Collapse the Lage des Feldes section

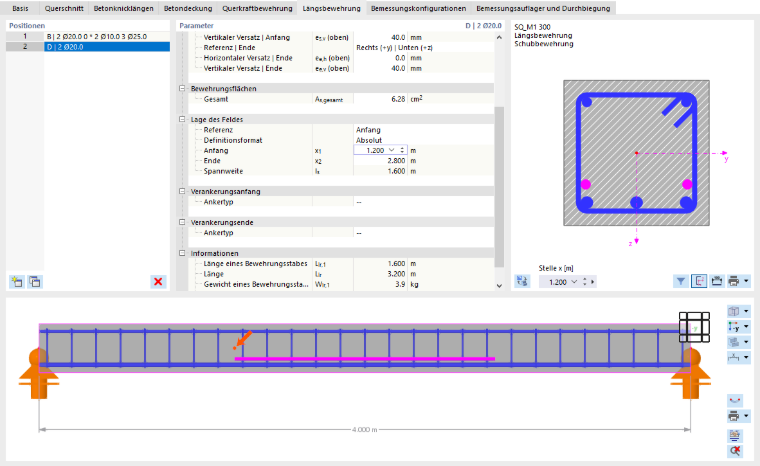(x=182, y=119)
